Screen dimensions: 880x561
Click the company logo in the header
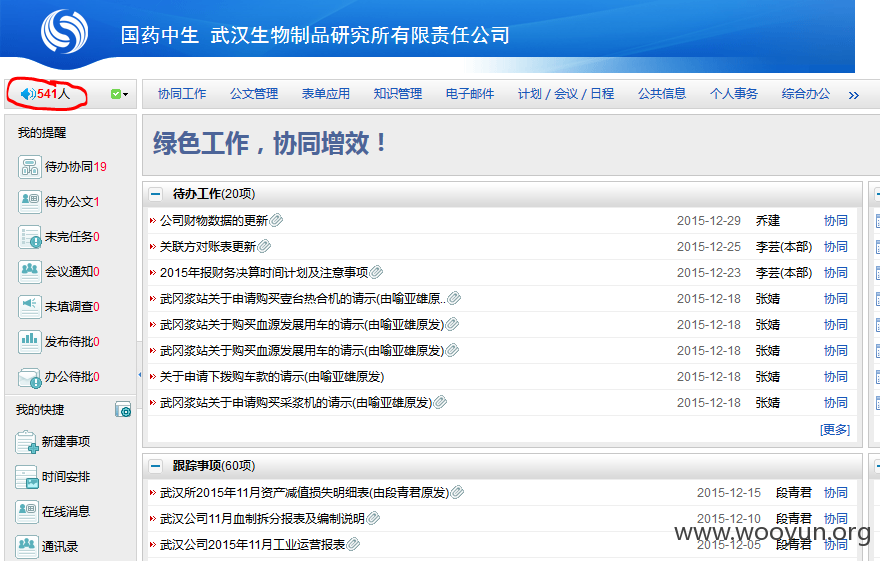point(65,32)
